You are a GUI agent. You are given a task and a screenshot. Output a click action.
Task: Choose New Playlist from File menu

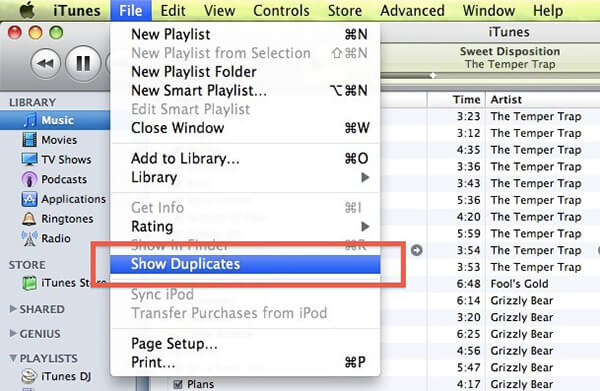[245, 34]
